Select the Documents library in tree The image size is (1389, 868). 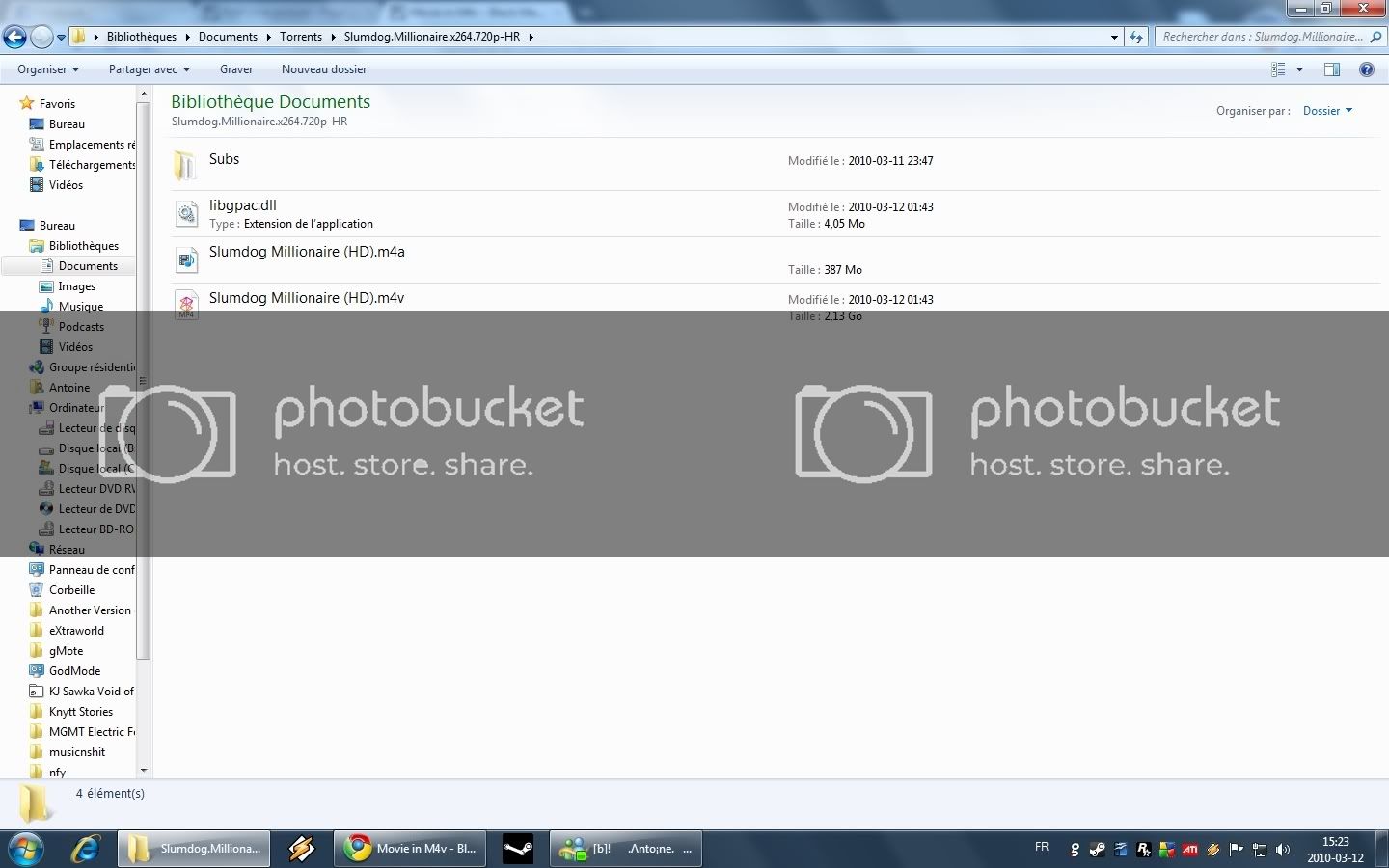click(x=88, y=266)
